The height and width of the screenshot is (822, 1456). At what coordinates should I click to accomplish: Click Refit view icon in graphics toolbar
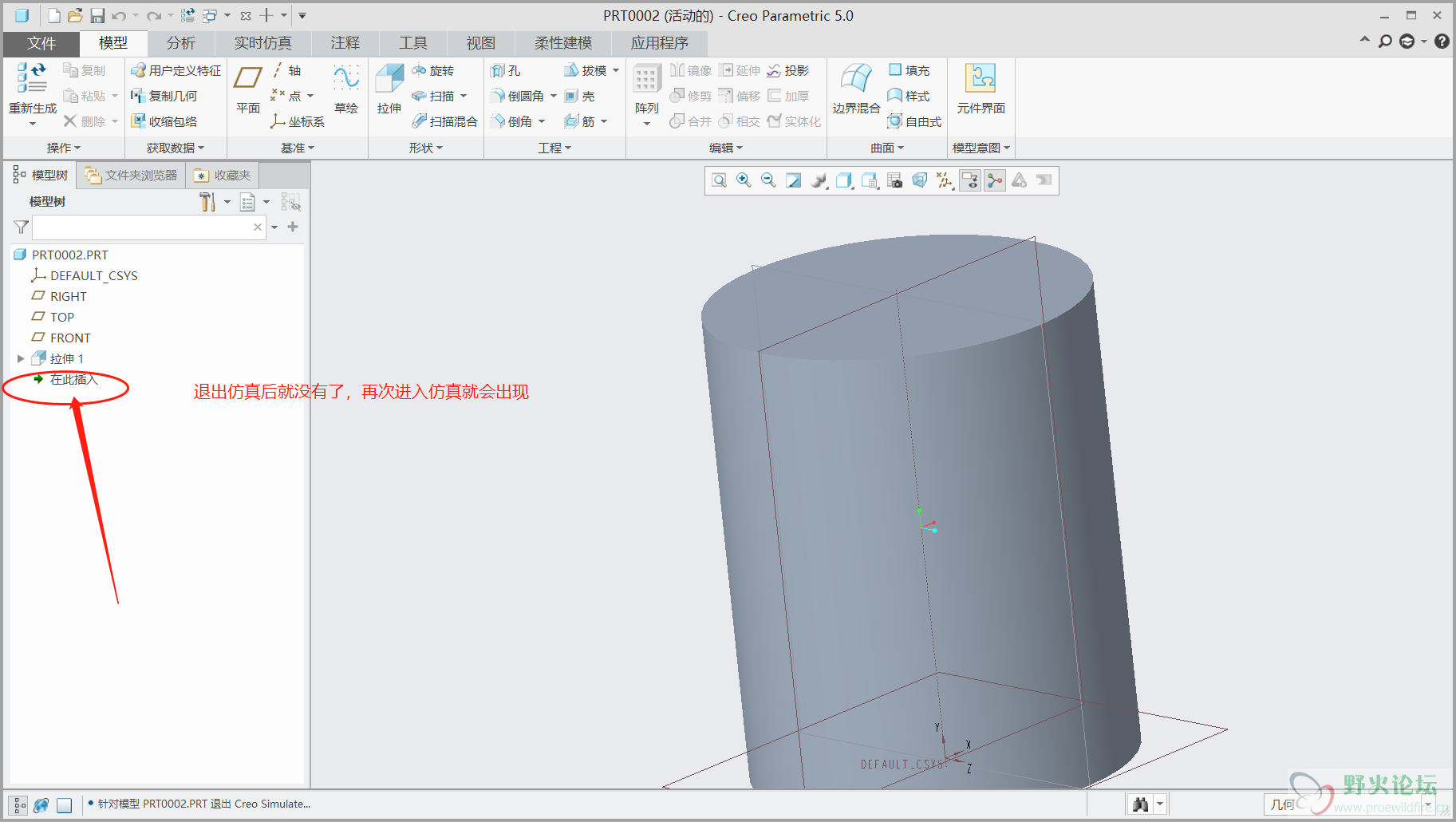point(719,180)
